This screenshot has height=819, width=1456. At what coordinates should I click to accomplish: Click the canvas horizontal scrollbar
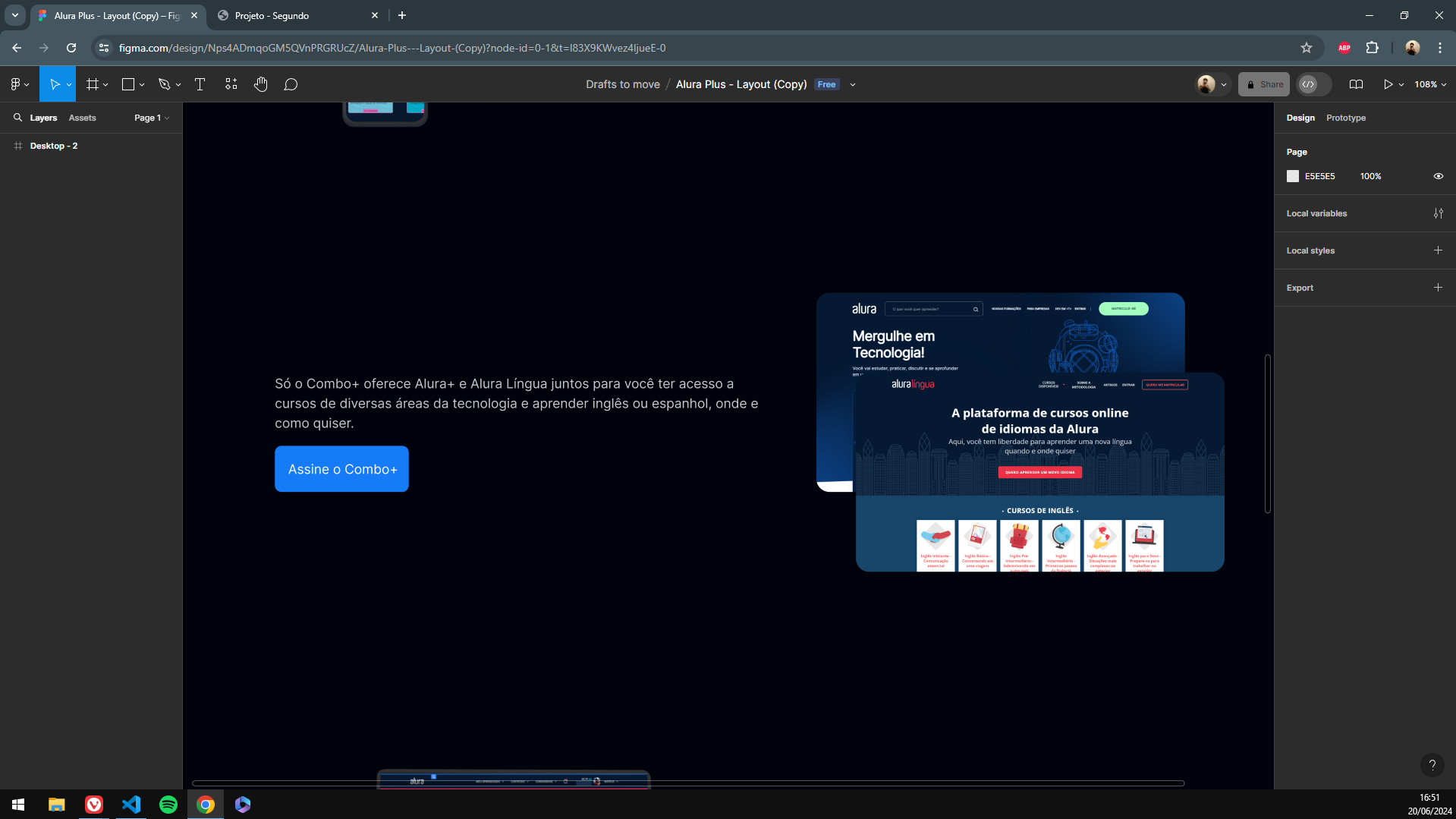point(688,783)
